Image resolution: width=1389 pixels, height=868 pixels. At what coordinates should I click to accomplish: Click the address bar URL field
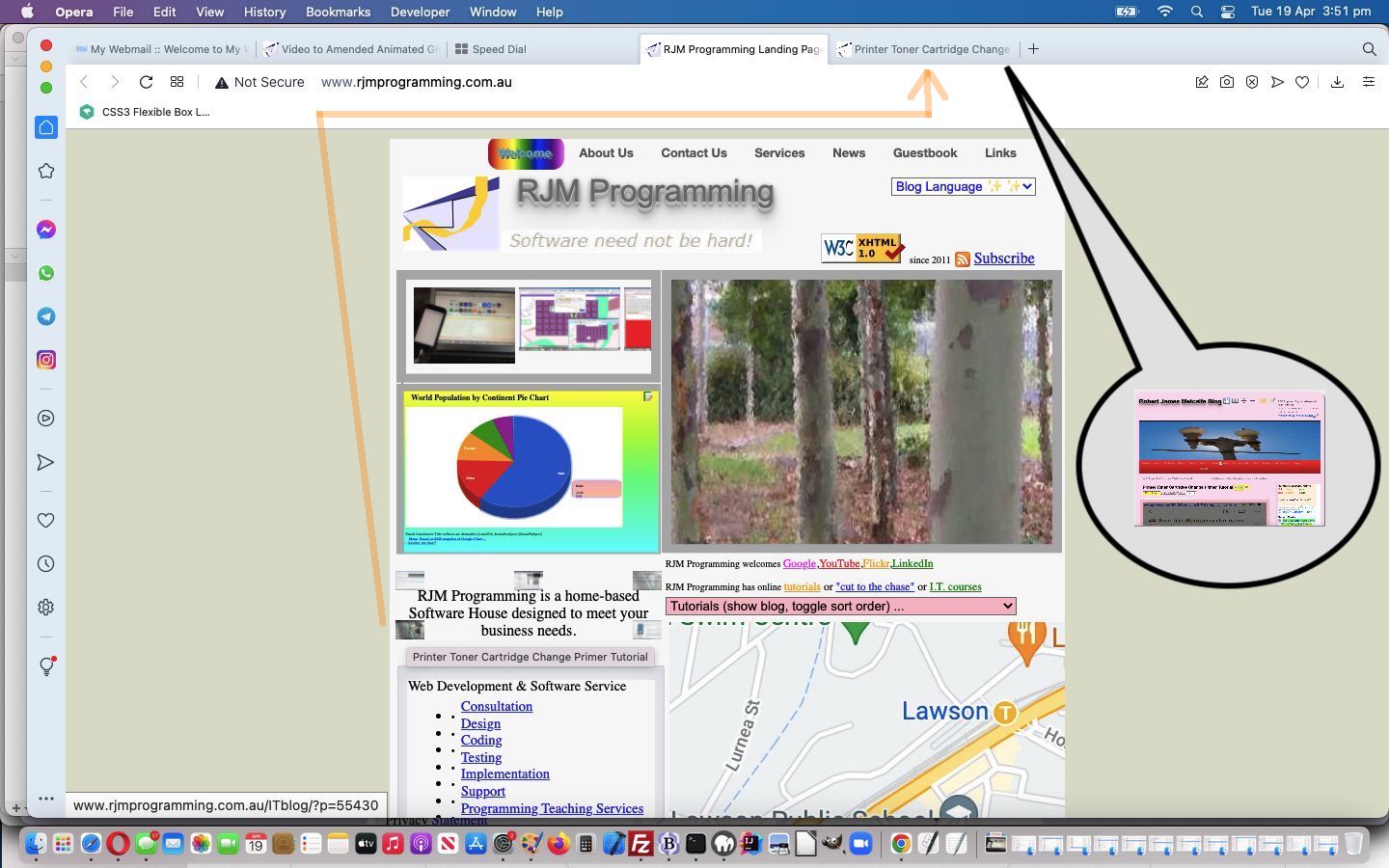pos(417,82)
